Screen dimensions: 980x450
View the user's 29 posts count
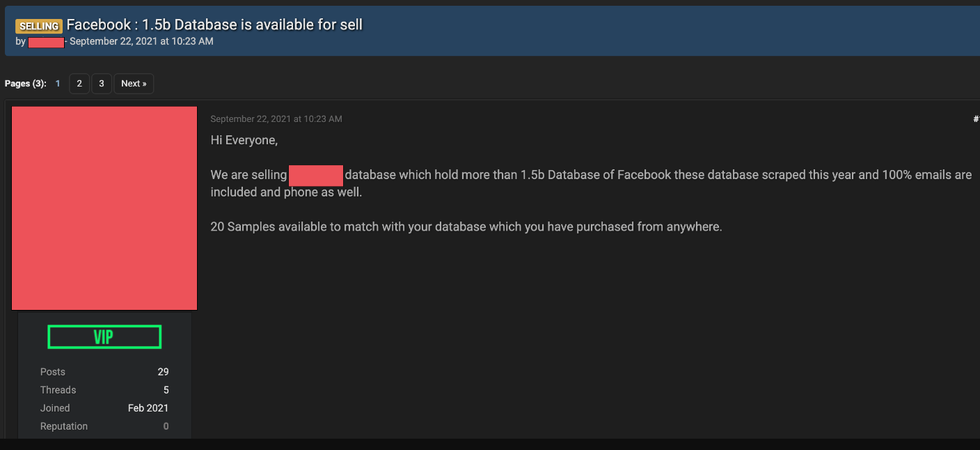[x=163, y=372]
